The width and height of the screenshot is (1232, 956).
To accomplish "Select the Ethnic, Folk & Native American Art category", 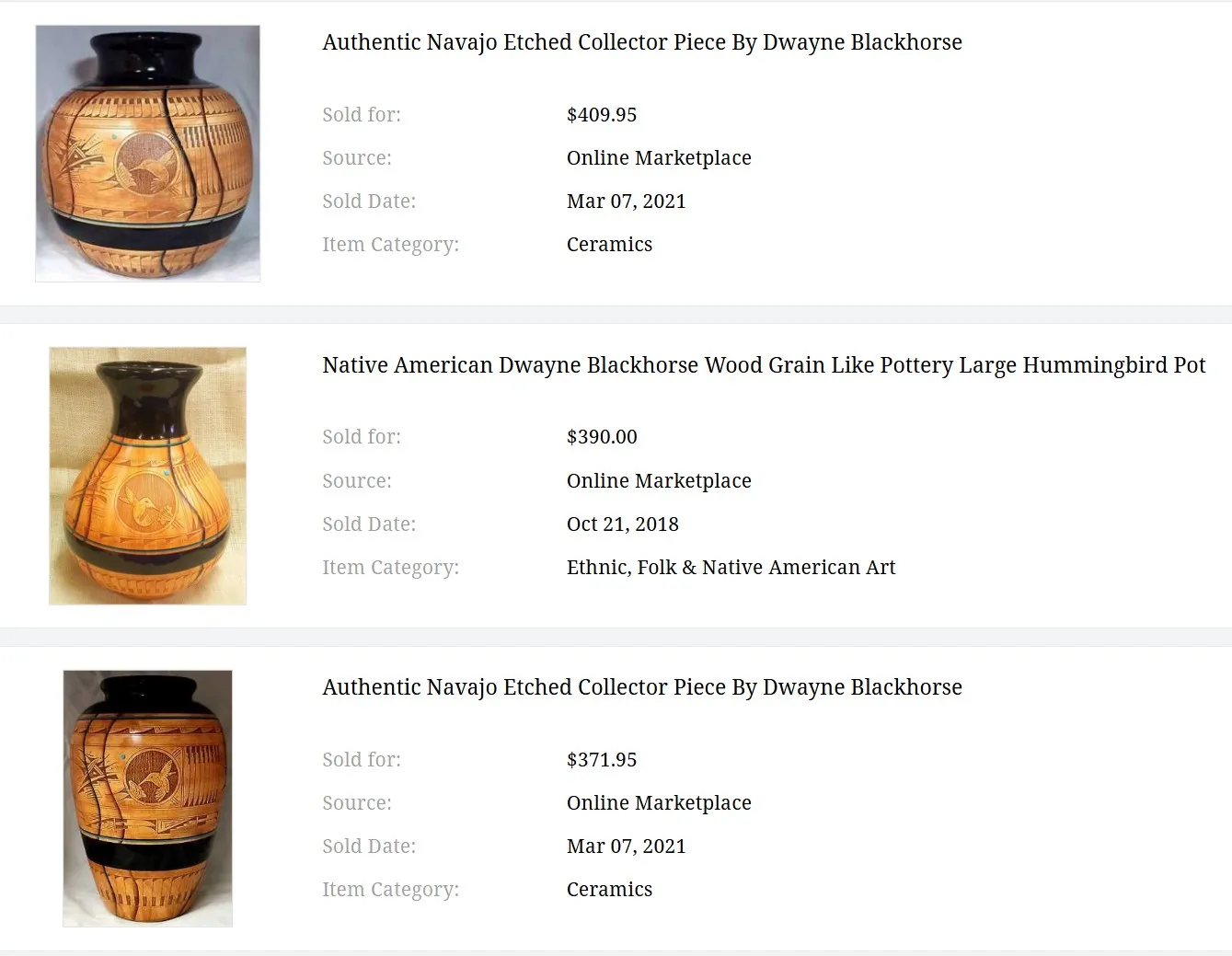I will pyautogui.click(x=731, y=568).
